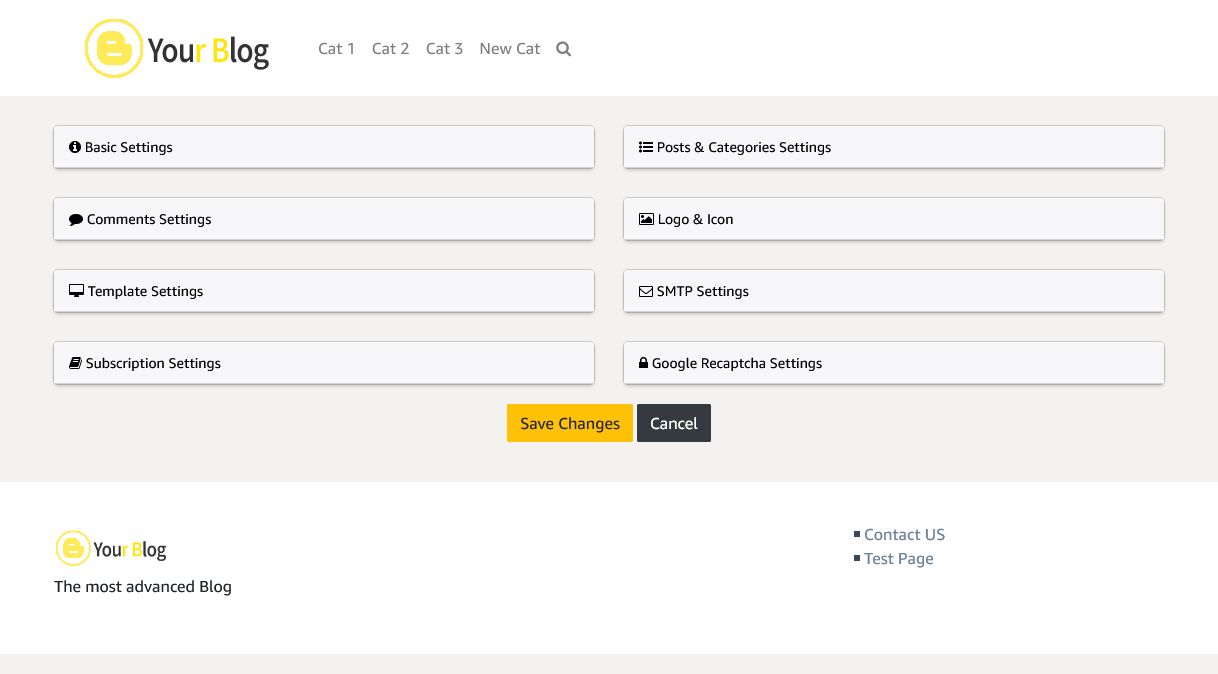1218x674 pixels.
Task: Click the speech bubble Comments icon
Action: pyautogui.click(x=76, y=219)
